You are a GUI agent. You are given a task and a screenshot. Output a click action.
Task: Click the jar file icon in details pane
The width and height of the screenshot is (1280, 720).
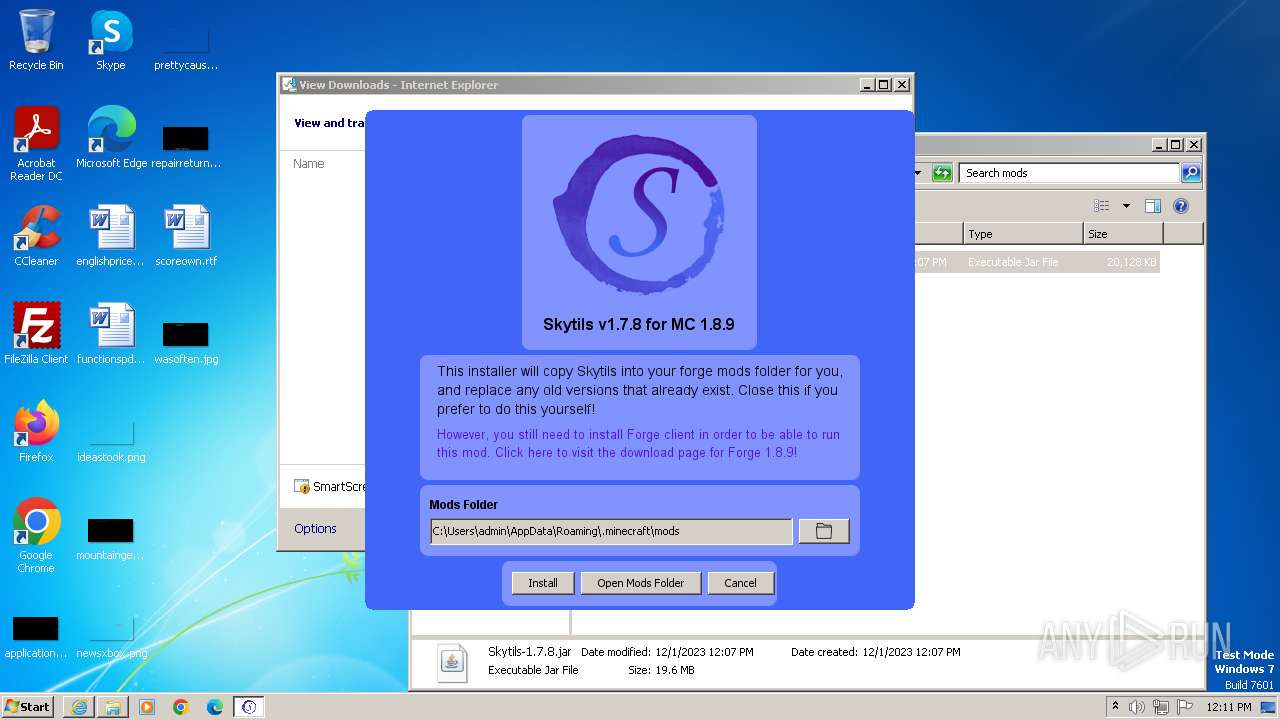(x=452, y=662)
